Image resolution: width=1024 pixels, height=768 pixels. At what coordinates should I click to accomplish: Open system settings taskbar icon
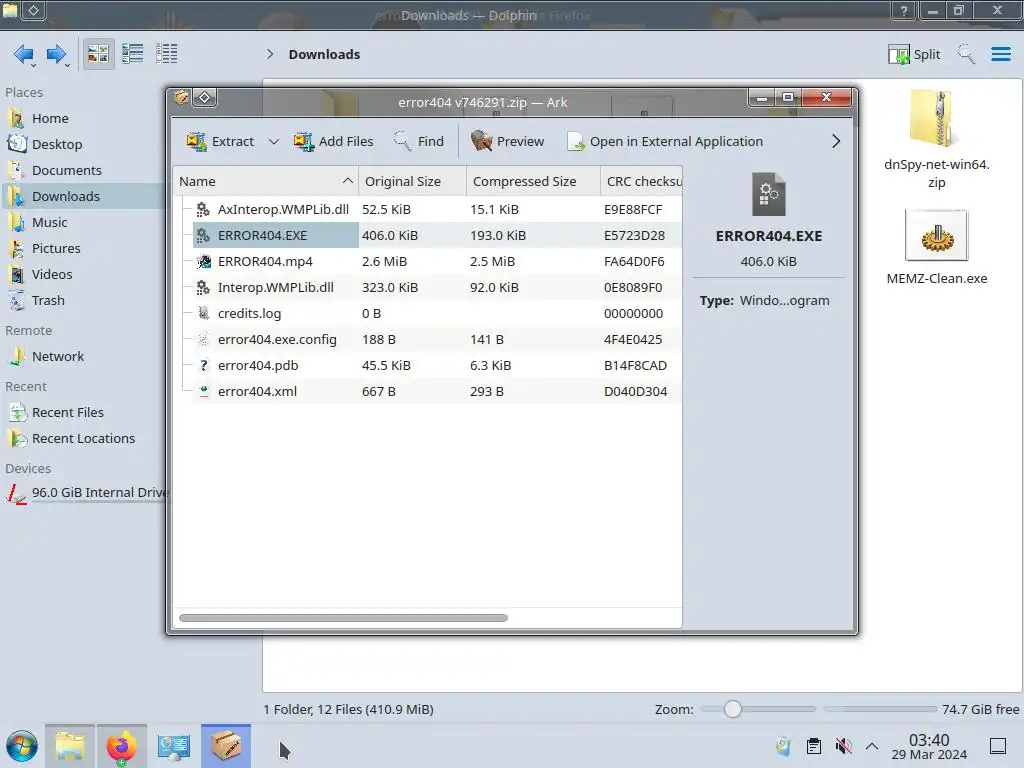pyautogui.click(x=173, y=746)
